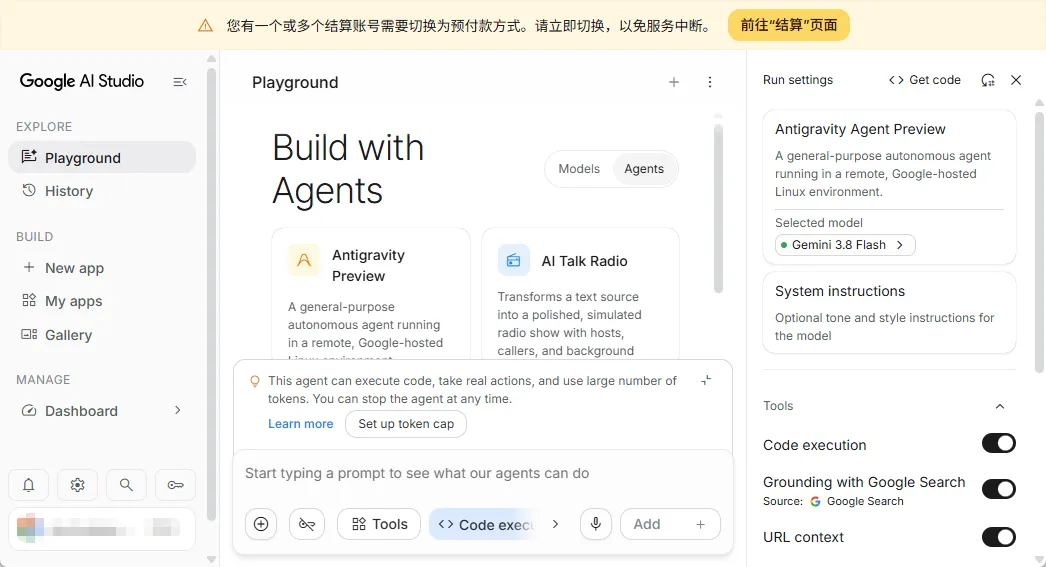Open the notifications bell icon

pyautogui.click(x=29, y=485)
